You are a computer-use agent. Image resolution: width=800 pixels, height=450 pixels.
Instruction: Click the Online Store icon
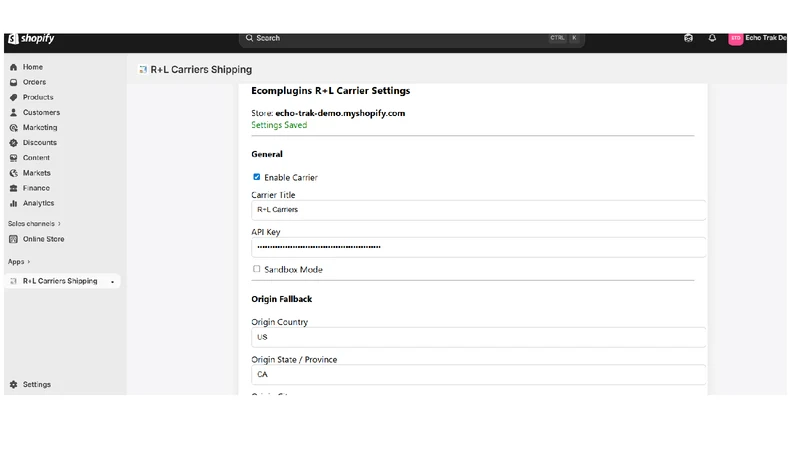point(13,239)
